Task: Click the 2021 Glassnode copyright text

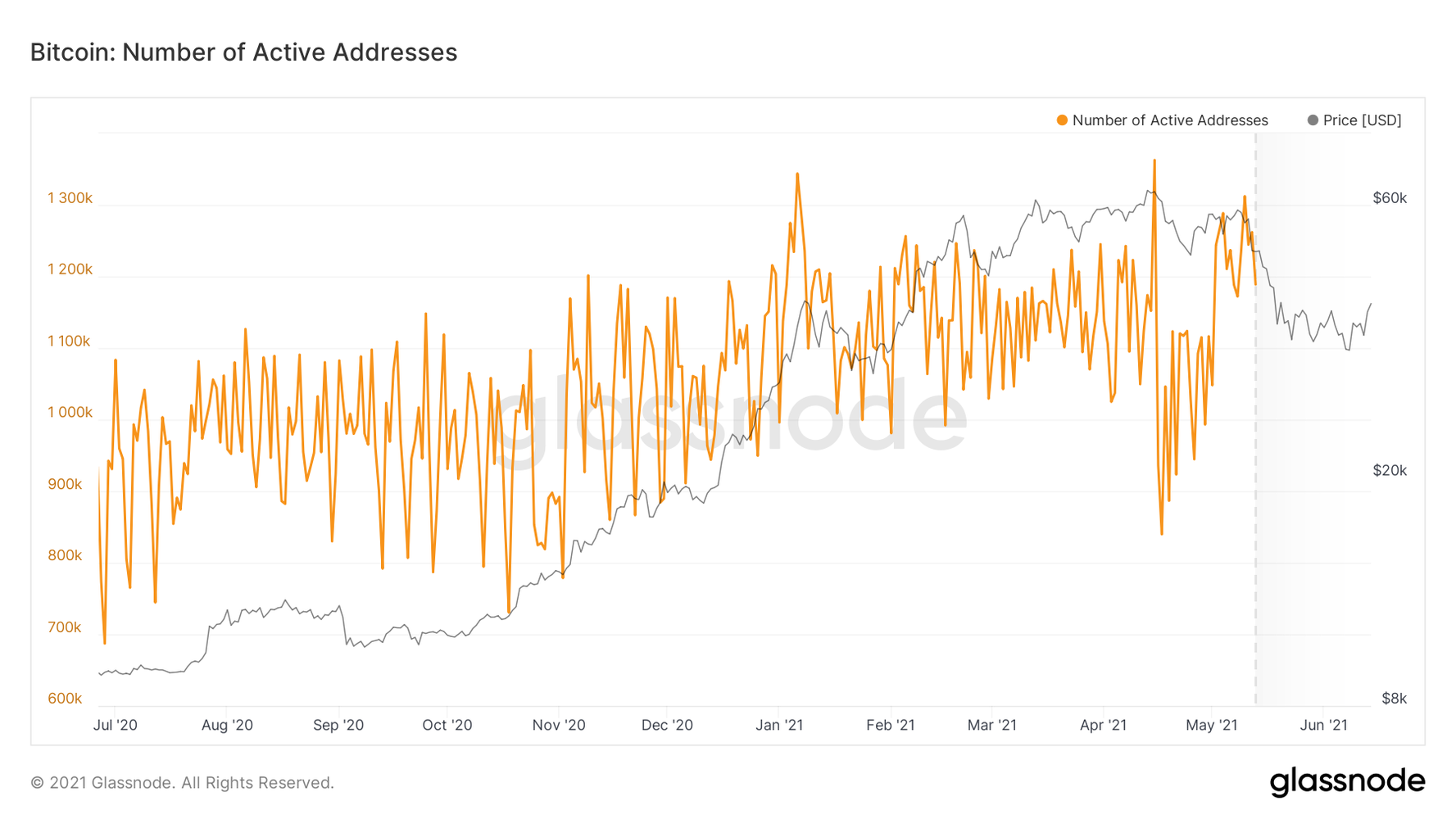Action: 182,783
